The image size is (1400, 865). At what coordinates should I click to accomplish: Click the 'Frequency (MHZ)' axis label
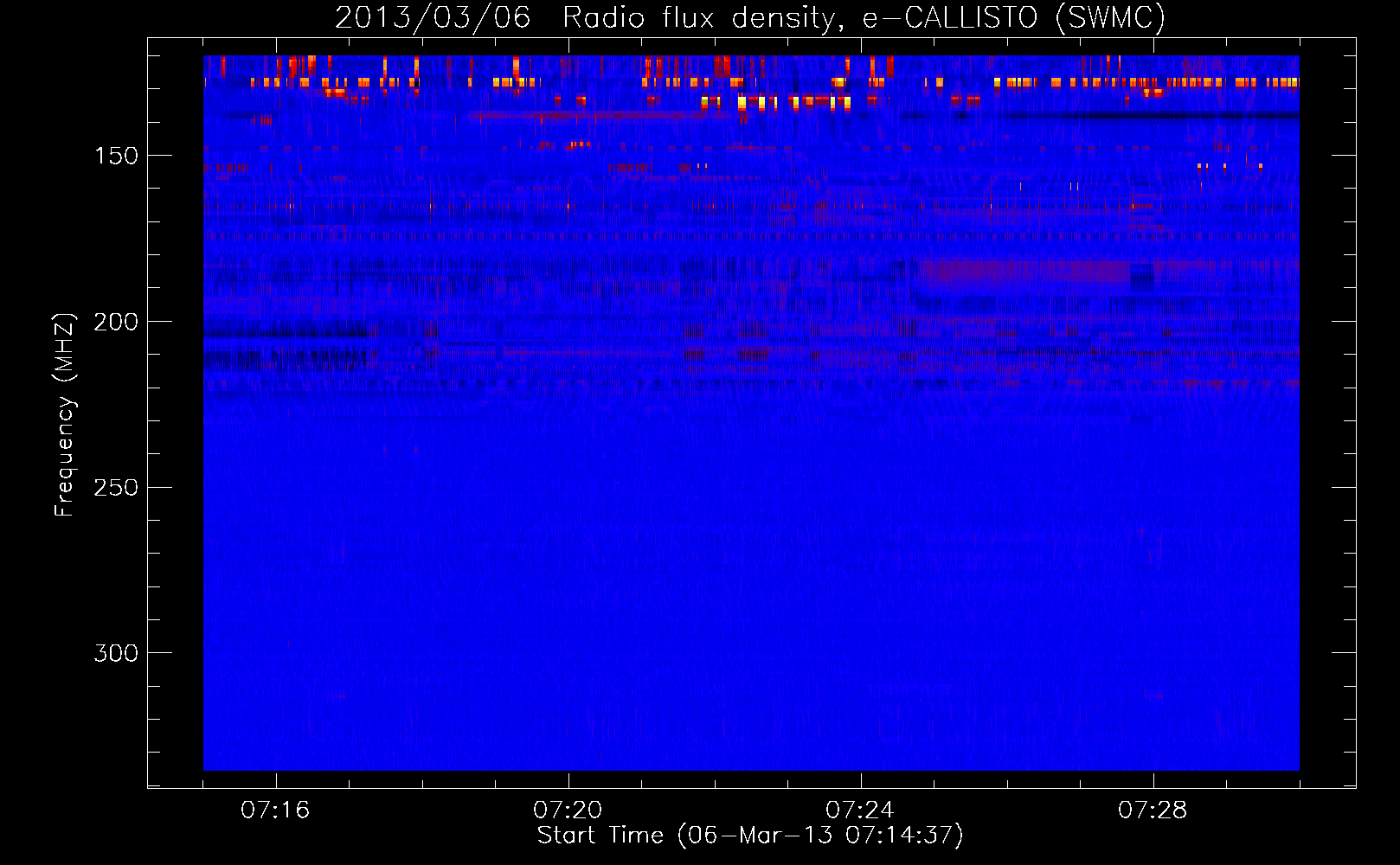point(65,415)
